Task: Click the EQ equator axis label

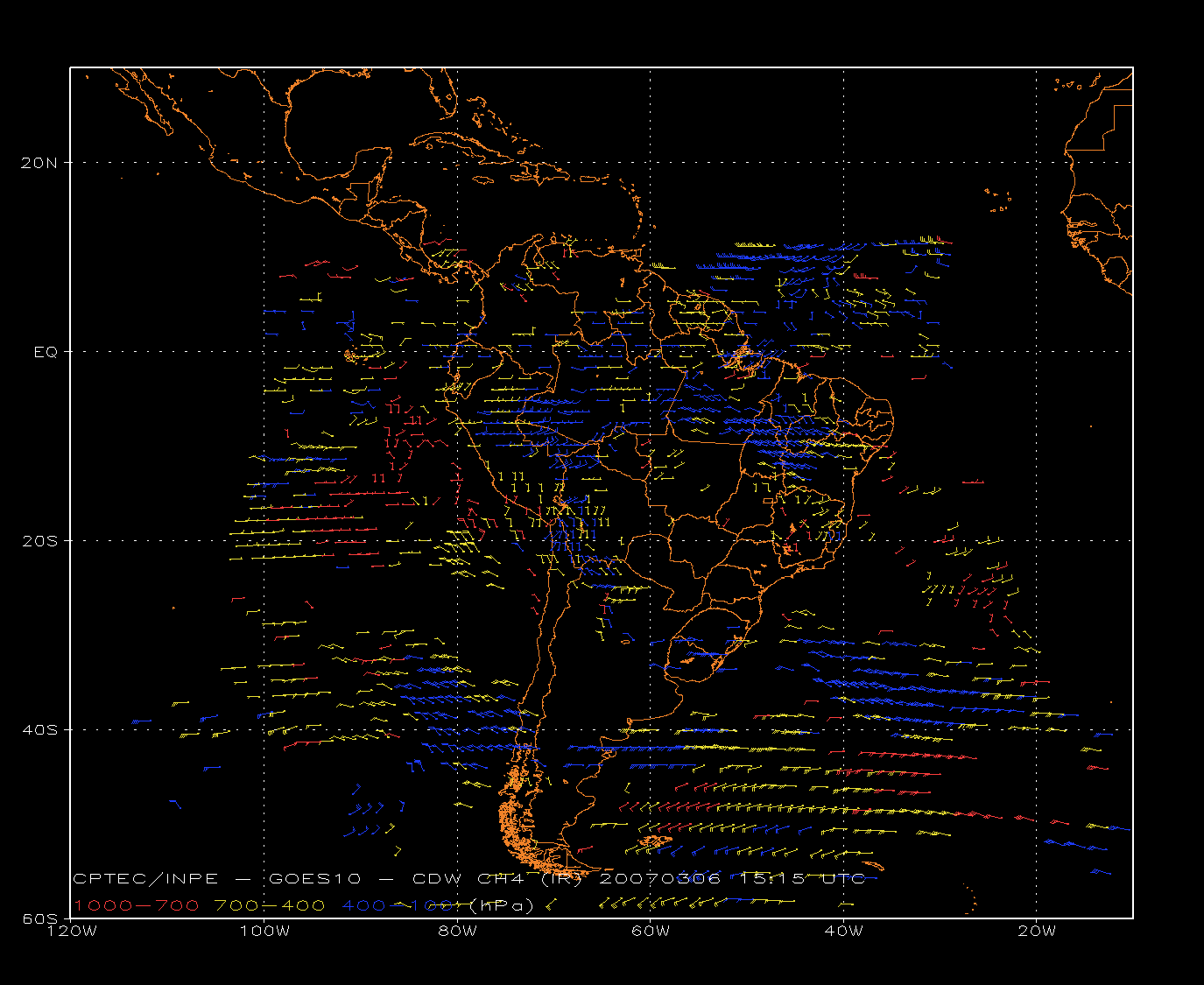Action: coord(46,352)
